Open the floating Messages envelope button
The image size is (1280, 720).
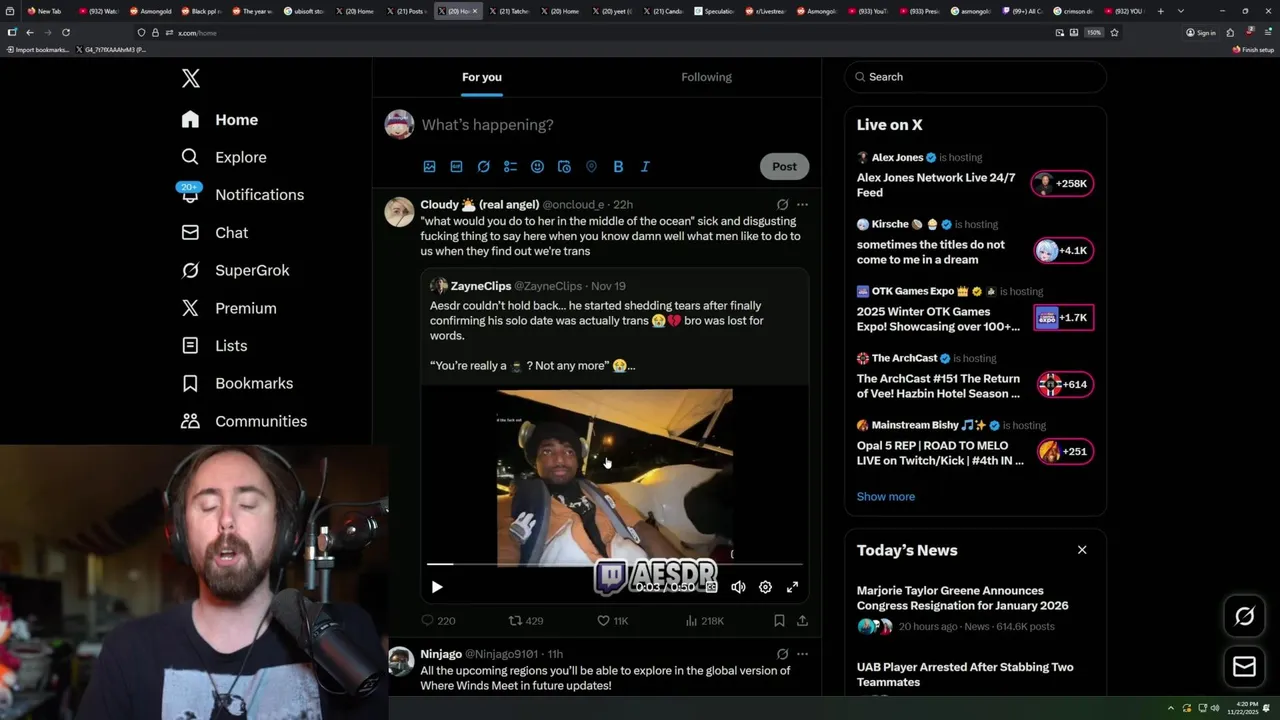(x=1245, y=667)
